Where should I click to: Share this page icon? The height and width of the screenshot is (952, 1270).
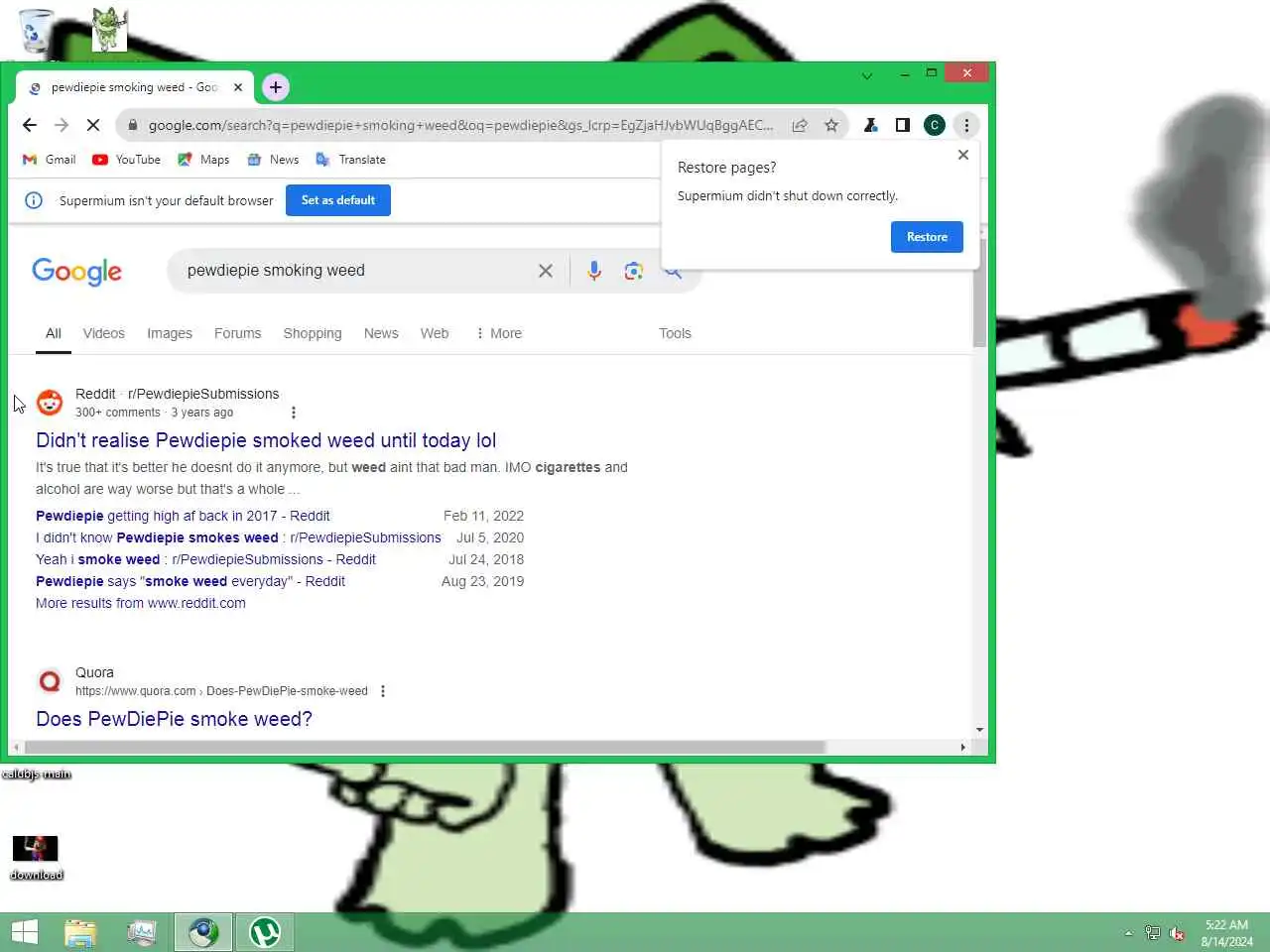click(800, 125)
